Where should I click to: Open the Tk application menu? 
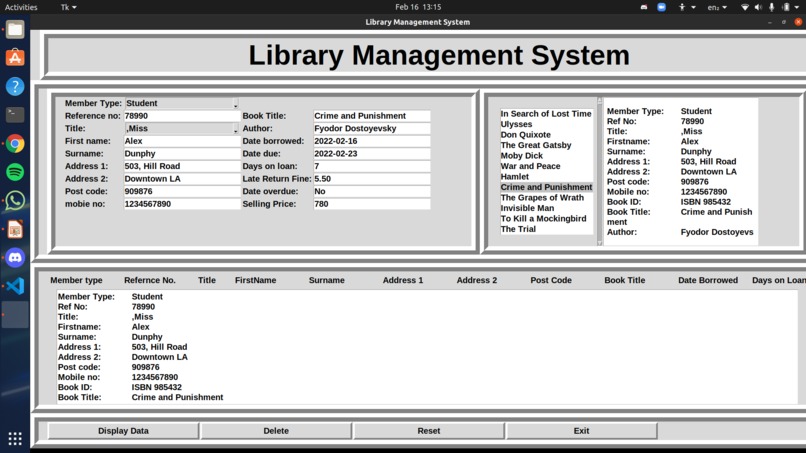point(68,7)
